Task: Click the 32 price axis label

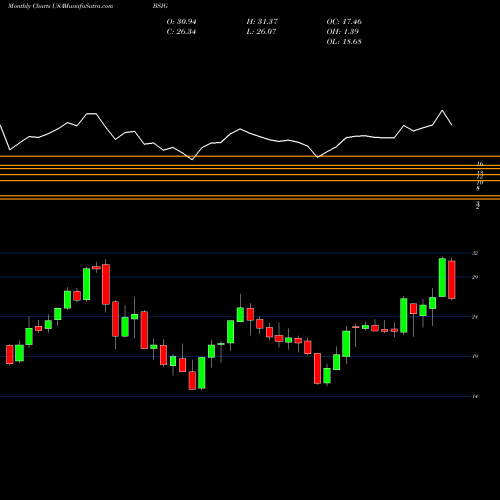Action: coord(475,253)
